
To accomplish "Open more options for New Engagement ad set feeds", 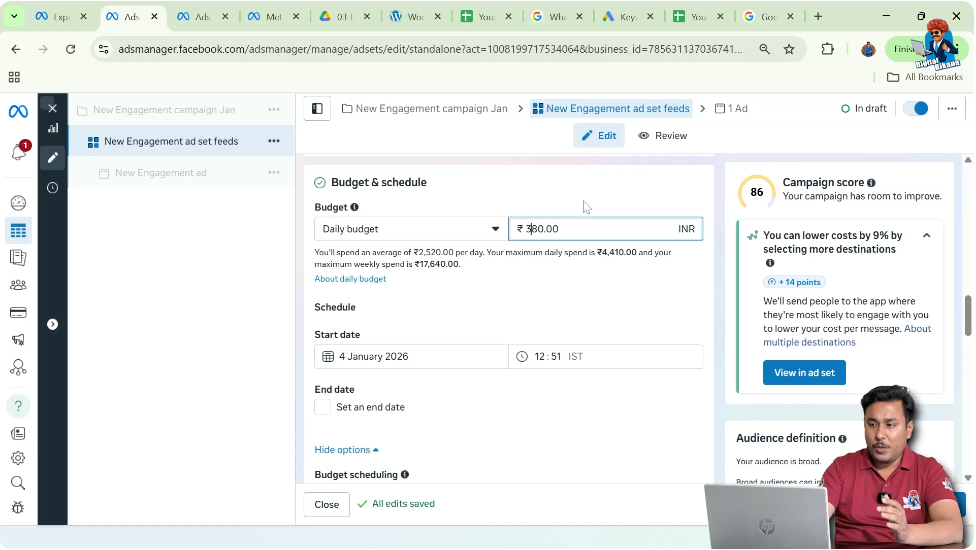I will pos(274,141).
